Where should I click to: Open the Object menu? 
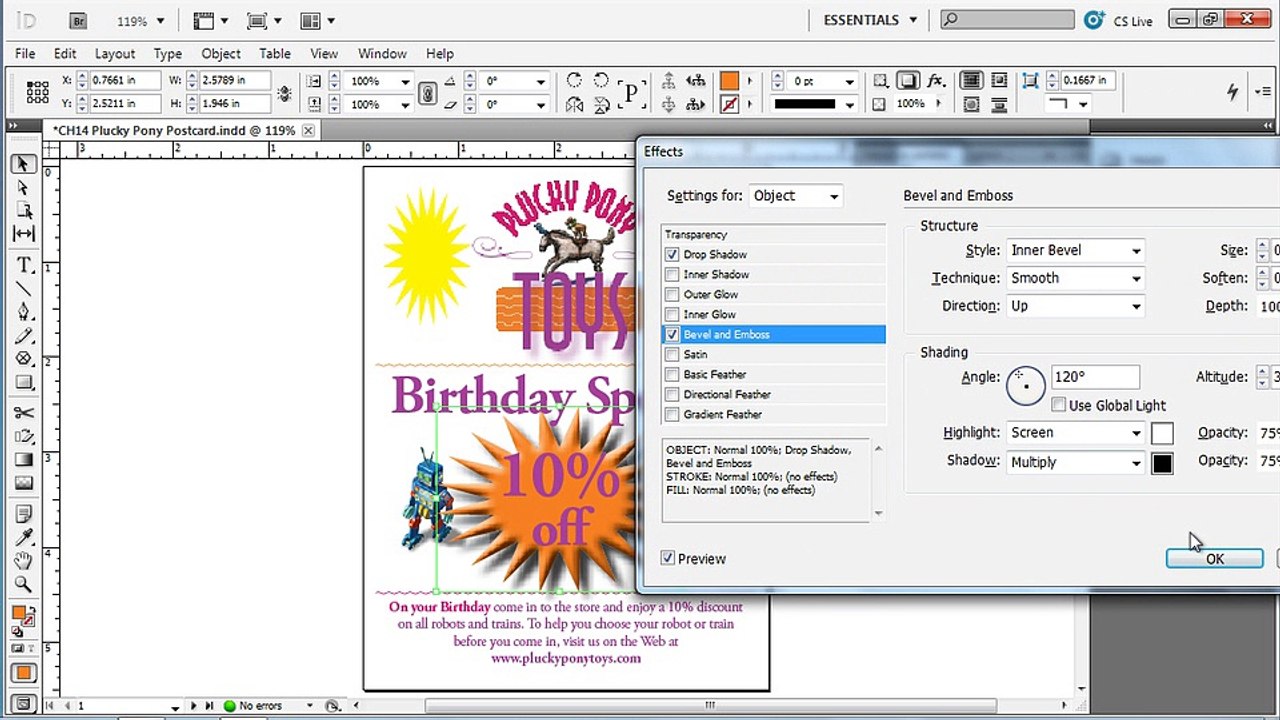(x=221, y=54)
